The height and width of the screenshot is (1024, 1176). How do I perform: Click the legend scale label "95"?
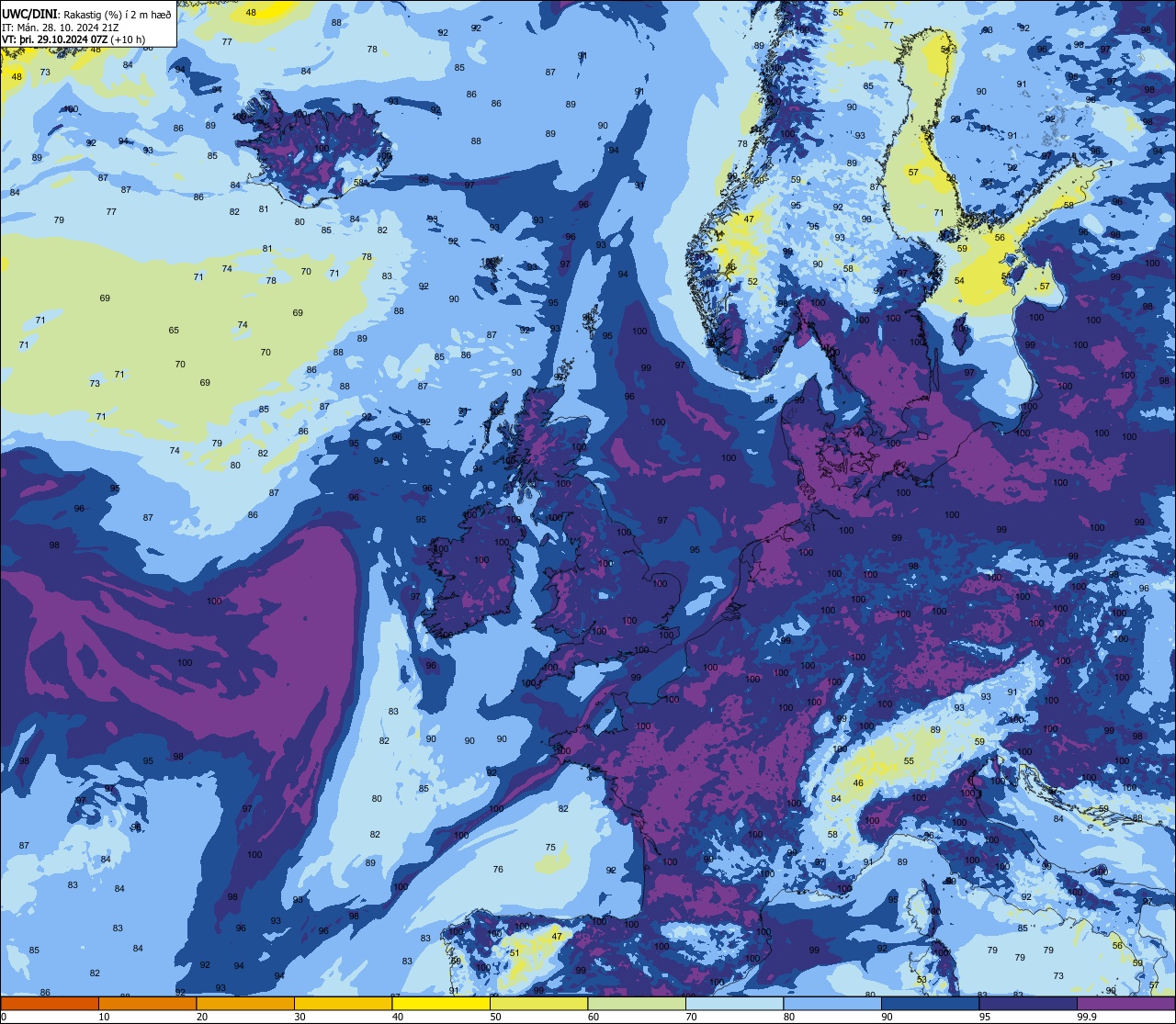[x=985, y=1017]
